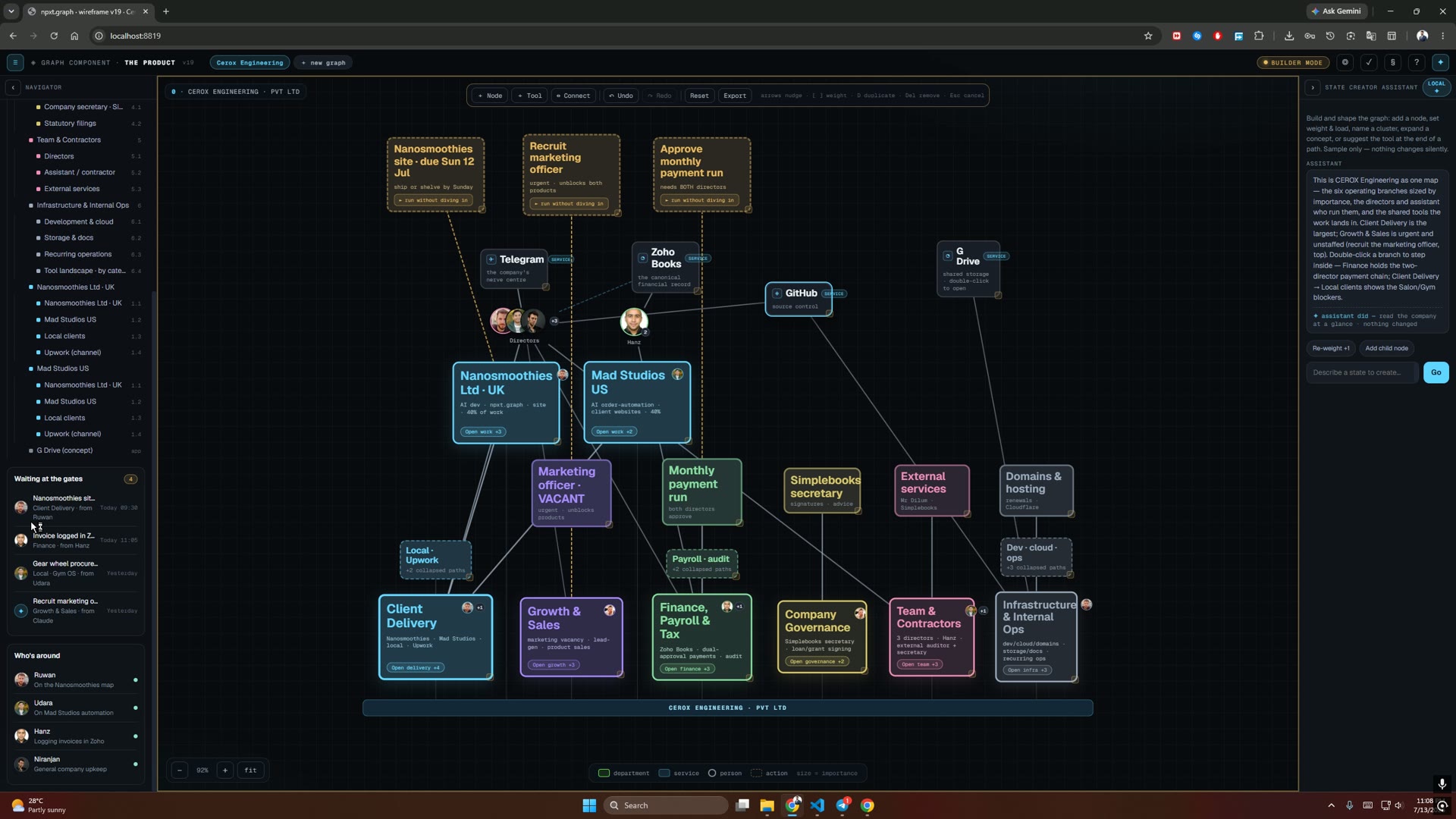This screenshot has width=1456, height=819.
Task: Select 'Statutory filings' in the navigator tree
Action: [70, 124]
